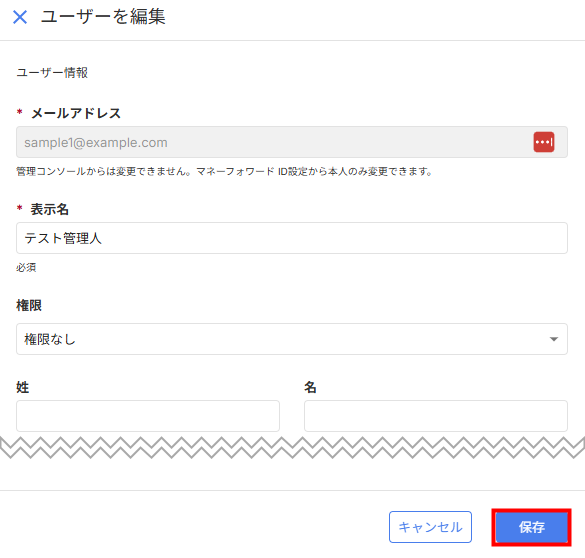Click the 姓 label text

coord(22,387)
